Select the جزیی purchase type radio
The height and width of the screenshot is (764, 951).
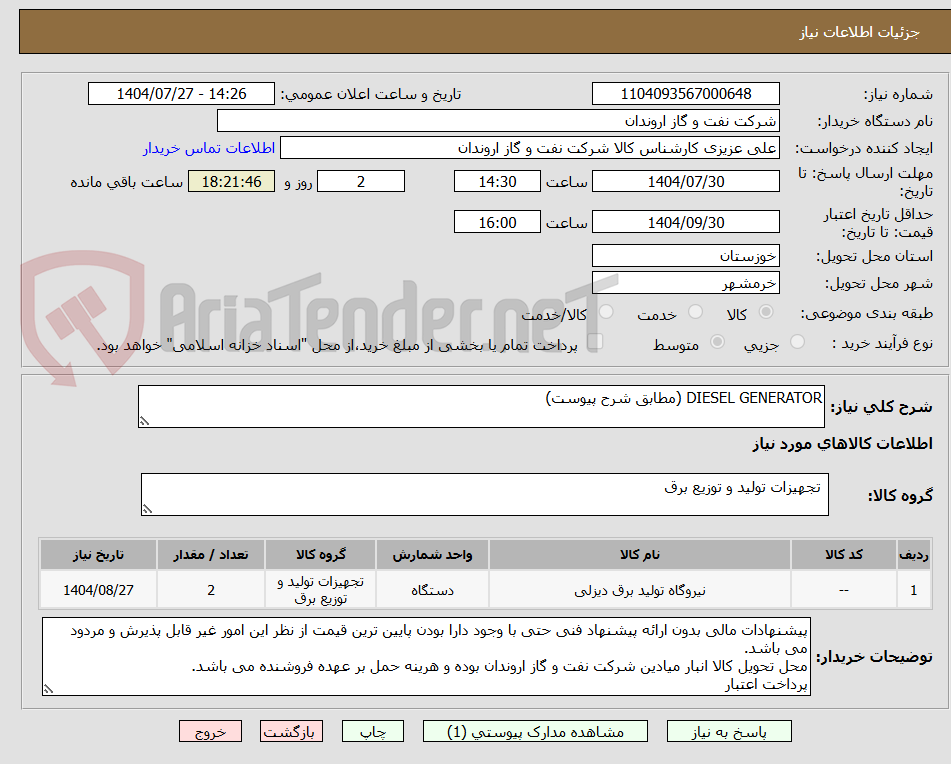pyautogui.click(x=798, y=342)
